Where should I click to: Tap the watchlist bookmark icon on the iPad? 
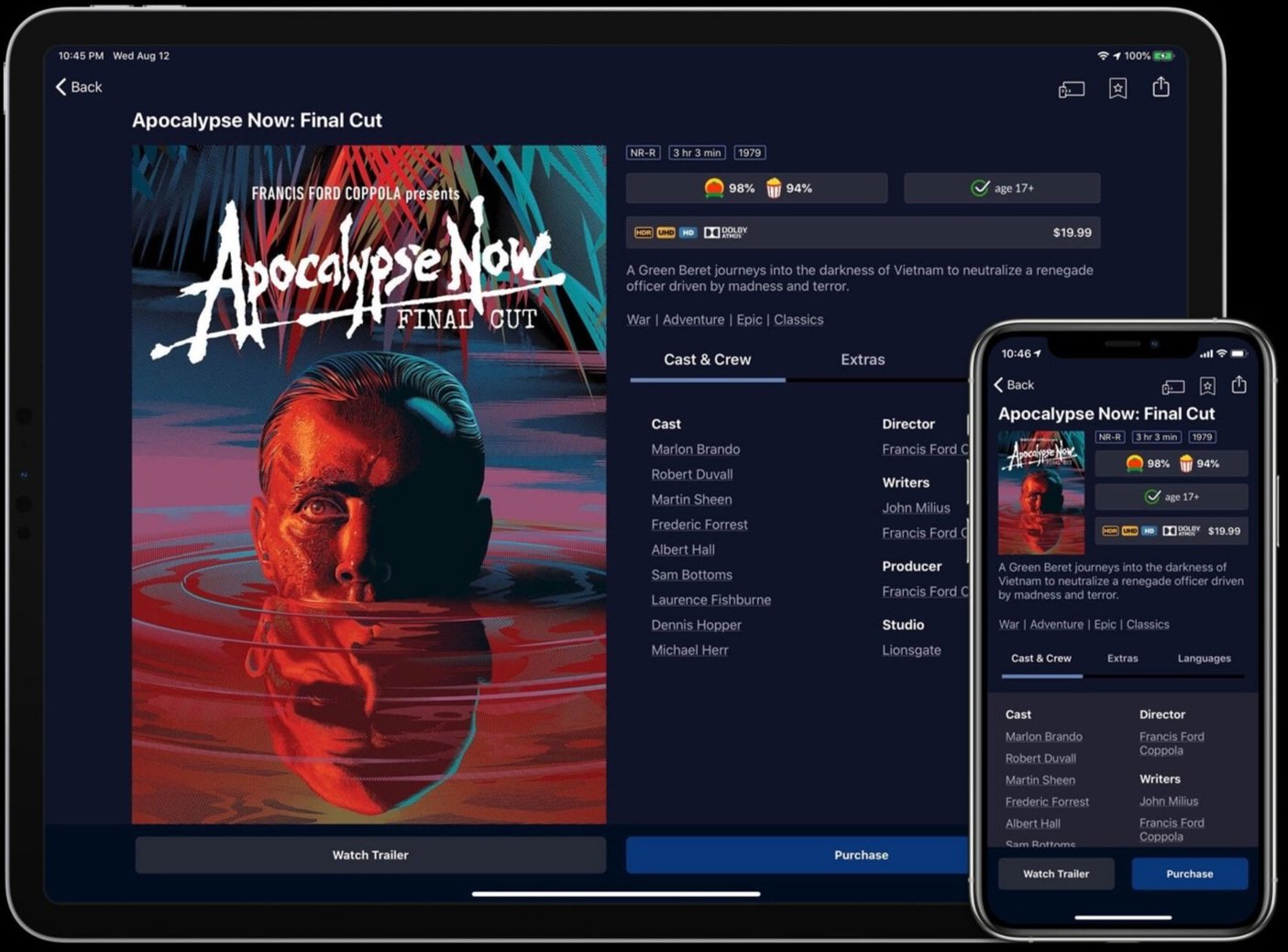[x=1117, y=88]
